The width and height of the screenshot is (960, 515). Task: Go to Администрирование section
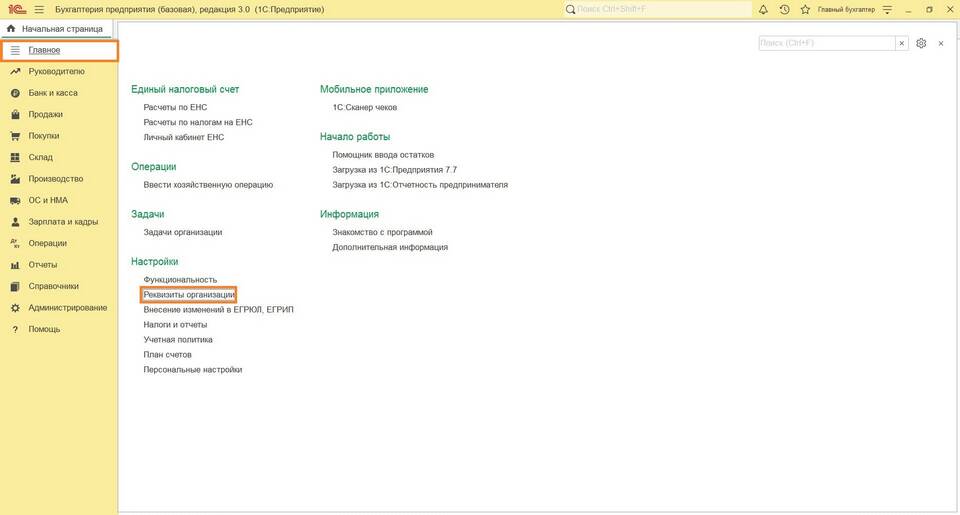point(67,308)
